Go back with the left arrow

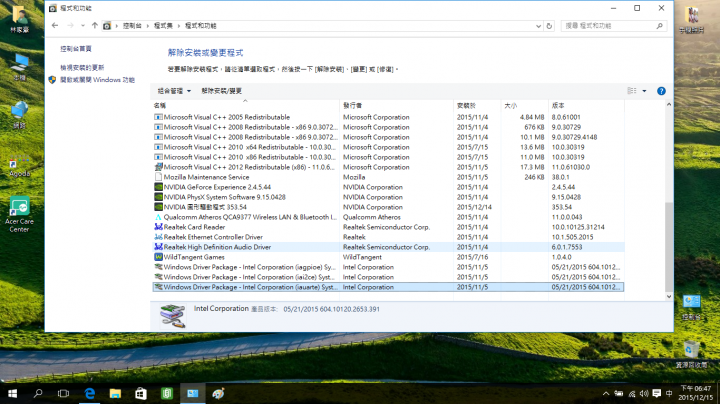[55, 26]
